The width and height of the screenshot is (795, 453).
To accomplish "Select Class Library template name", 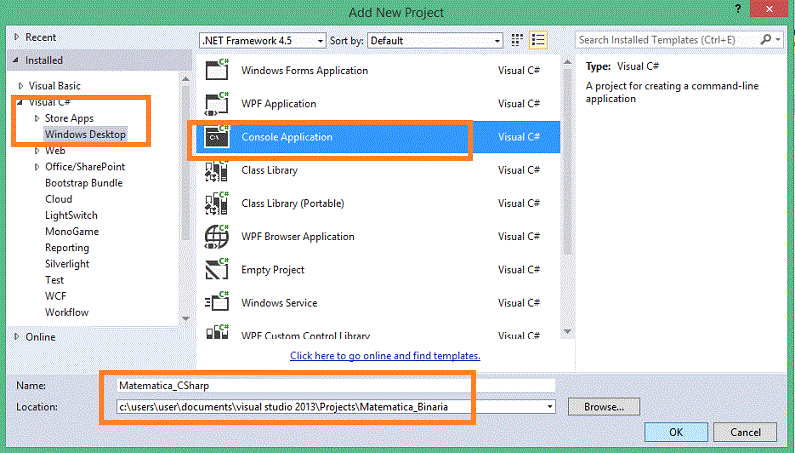I will pos(269,170).
